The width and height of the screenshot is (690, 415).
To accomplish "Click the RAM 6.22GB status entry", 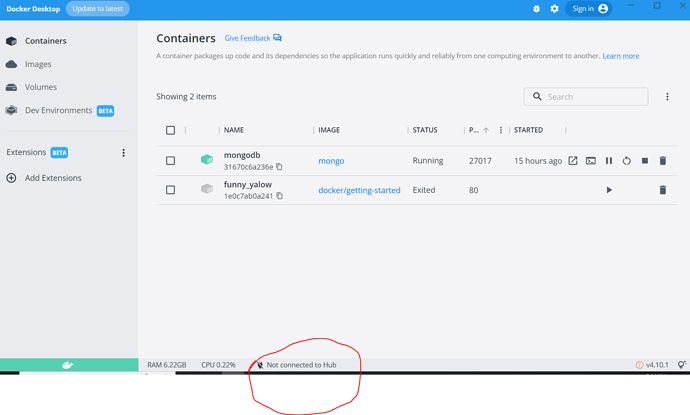I will [166, 365].
